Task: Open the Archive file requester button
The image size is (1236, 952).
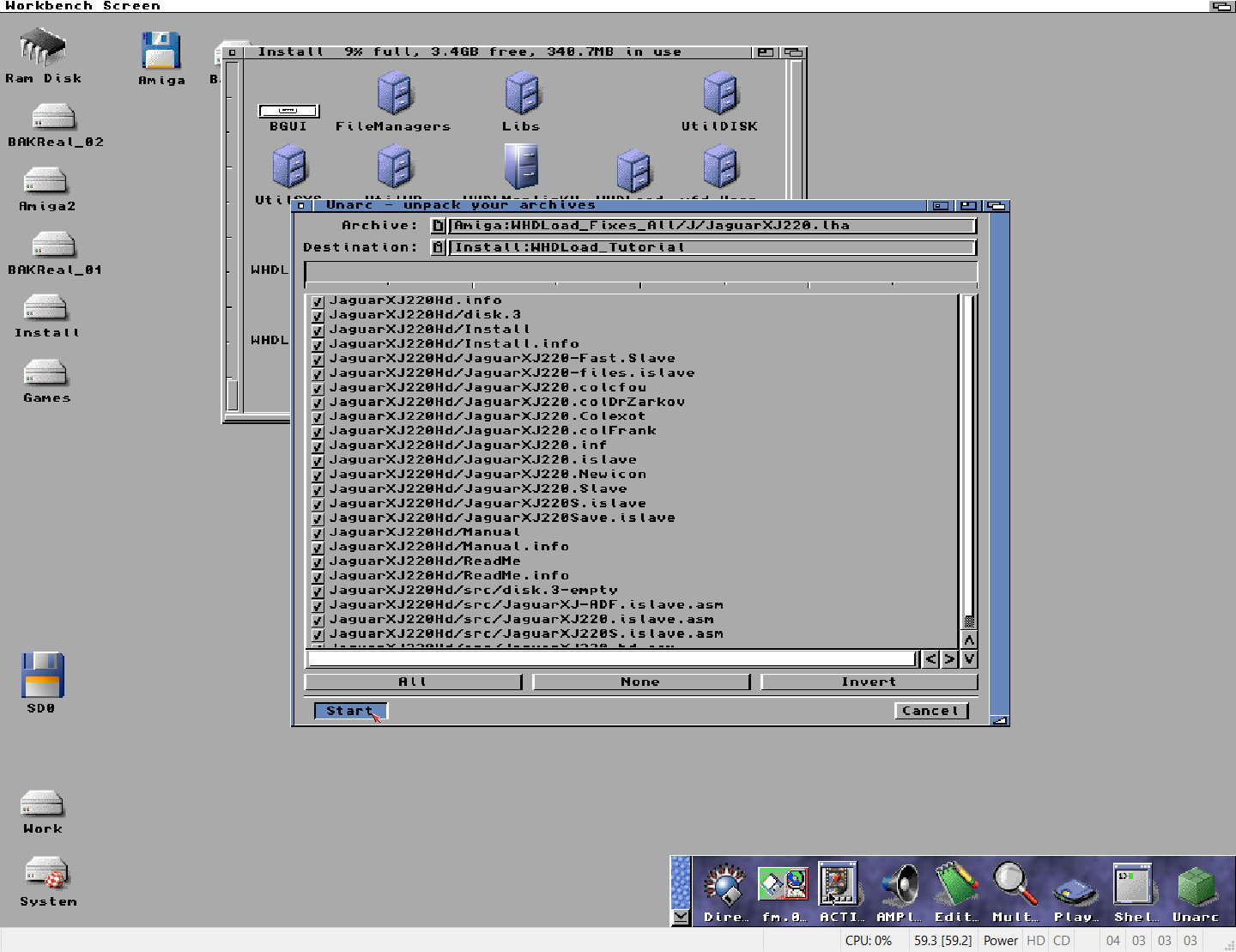Action: (x=438, y=226)
